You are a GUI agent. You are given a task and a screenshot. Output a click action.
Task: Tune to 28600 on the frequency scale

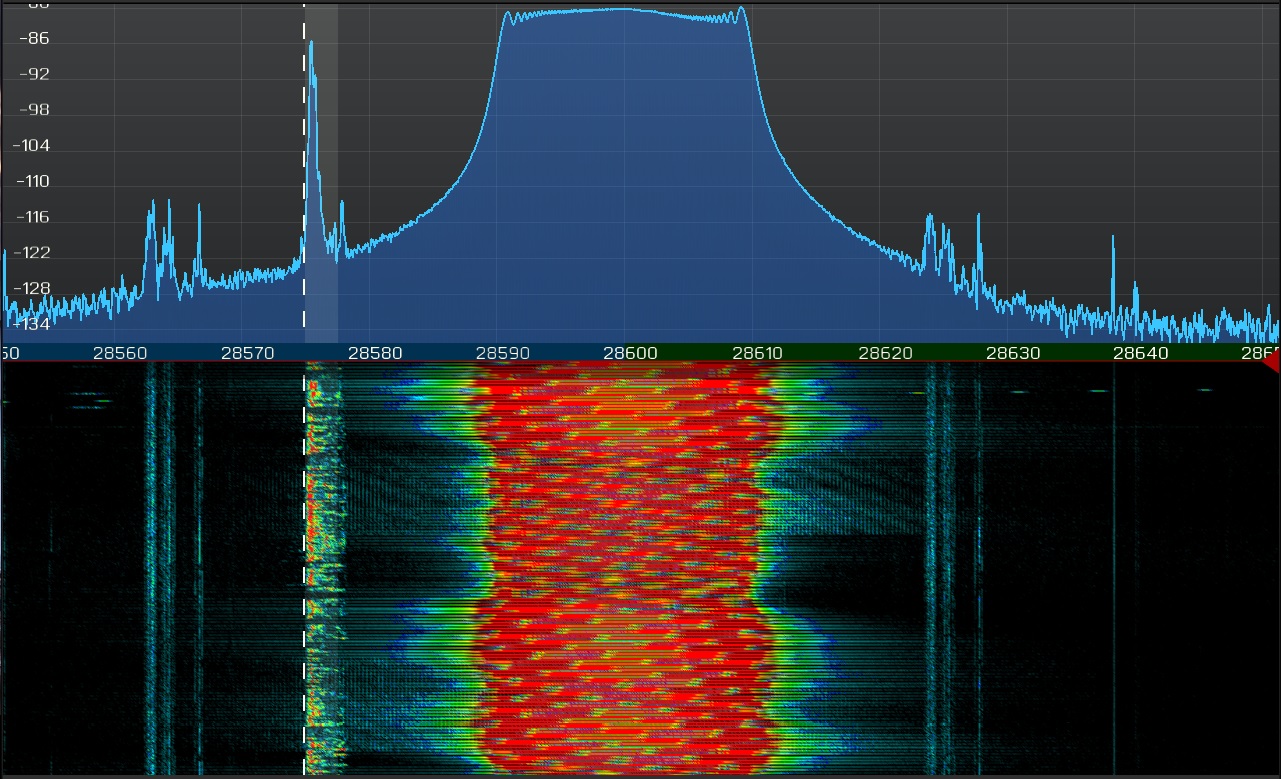point(625,353)
